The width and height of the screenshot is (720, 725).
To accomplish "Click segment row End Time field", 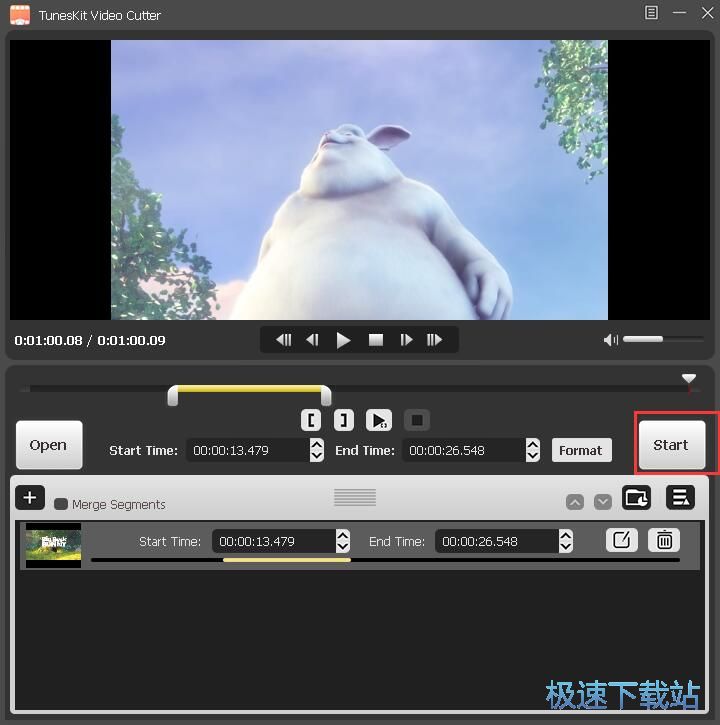I will pyautogui.click(x=497, y=541).
